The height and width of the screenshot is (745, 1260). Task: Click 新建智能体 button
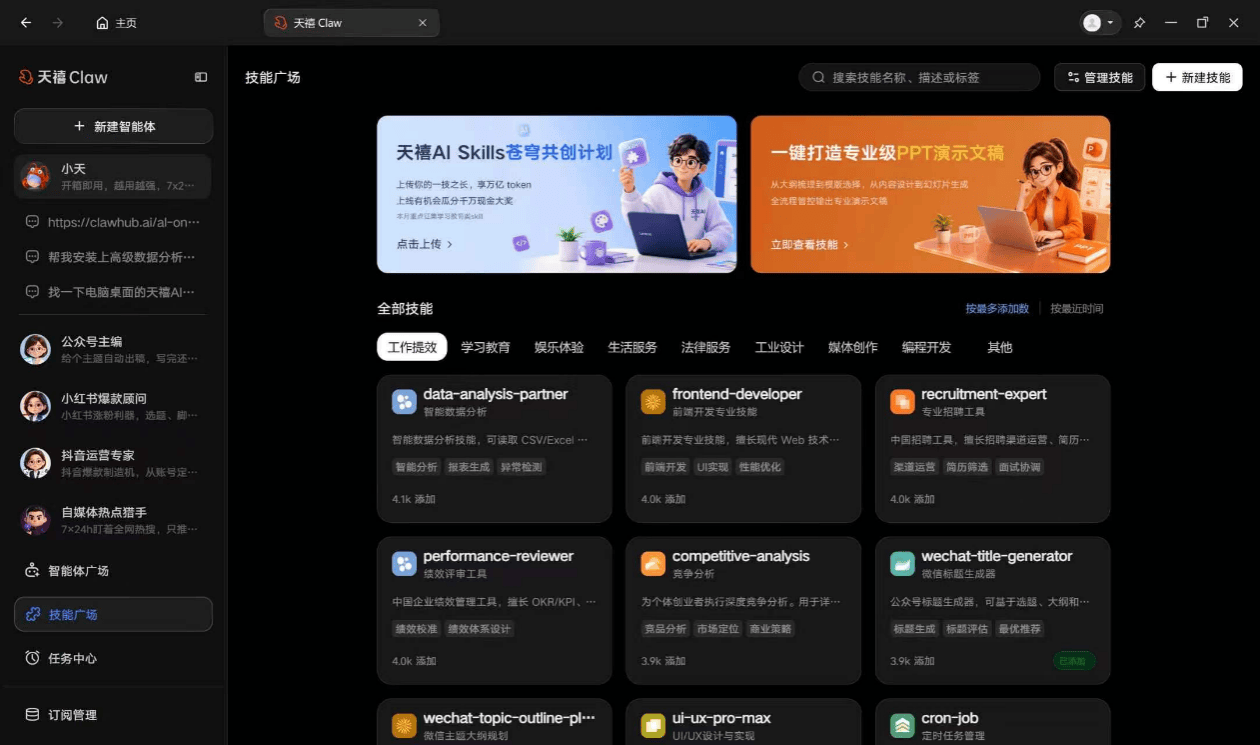pyautogui.click(x=114, y=126)
